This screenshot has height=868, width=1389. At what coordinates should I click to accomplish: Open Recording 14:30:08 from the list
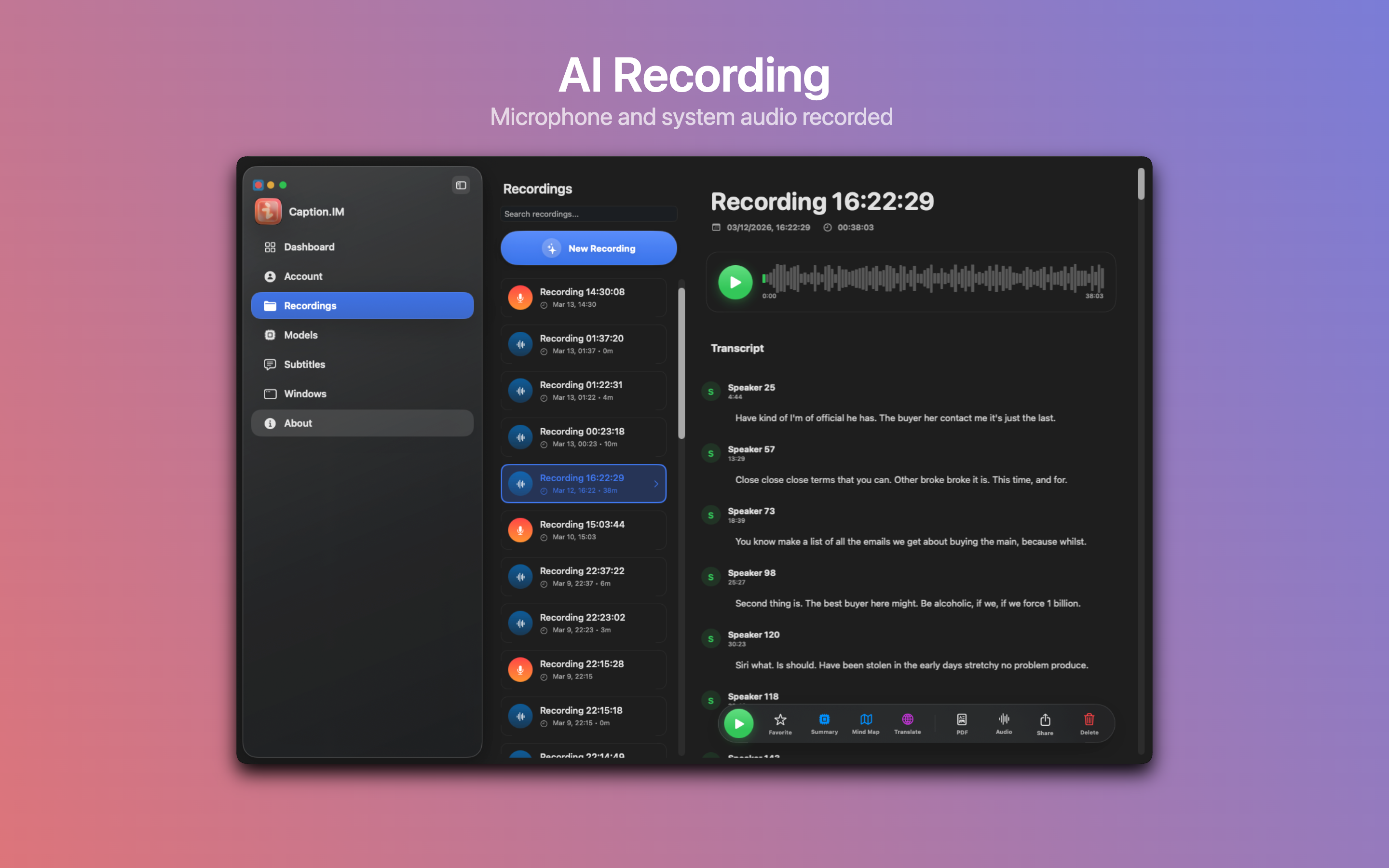pyautogui.click(x=583, y=298)
